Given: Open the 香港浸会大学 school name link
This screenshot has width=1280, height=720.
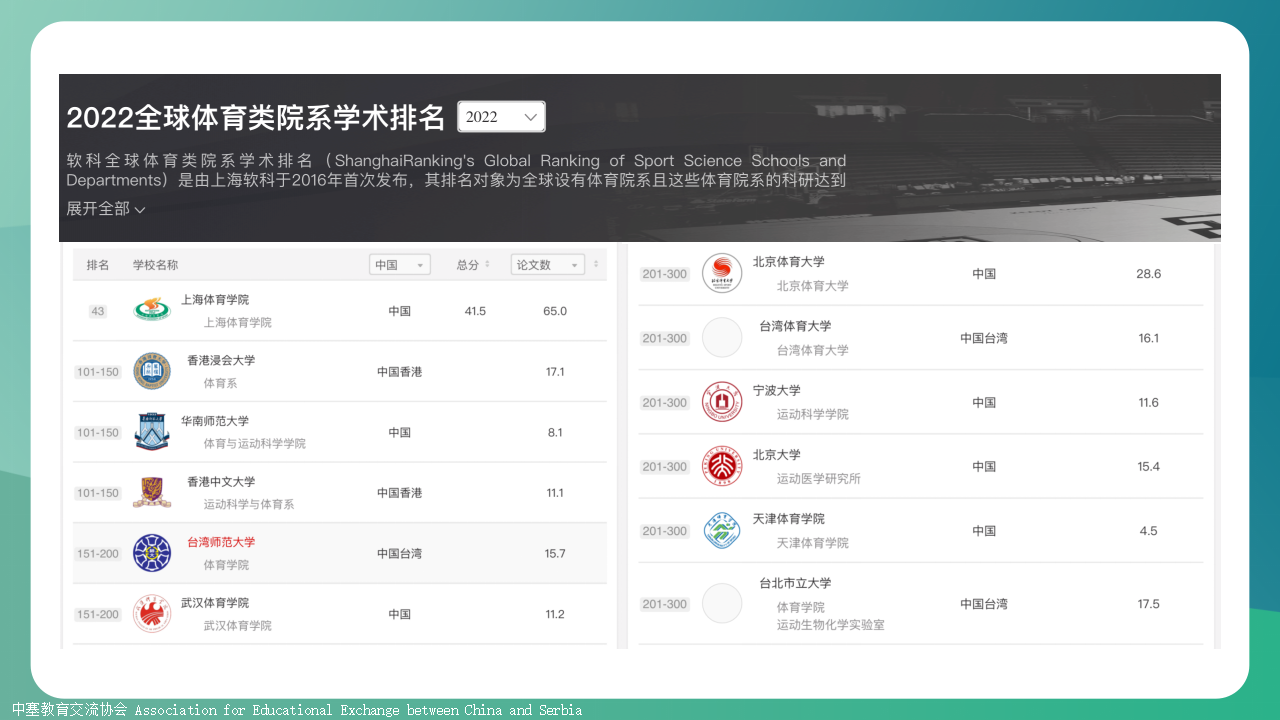Looking at the screenshot, I should [x=221, y=360].
